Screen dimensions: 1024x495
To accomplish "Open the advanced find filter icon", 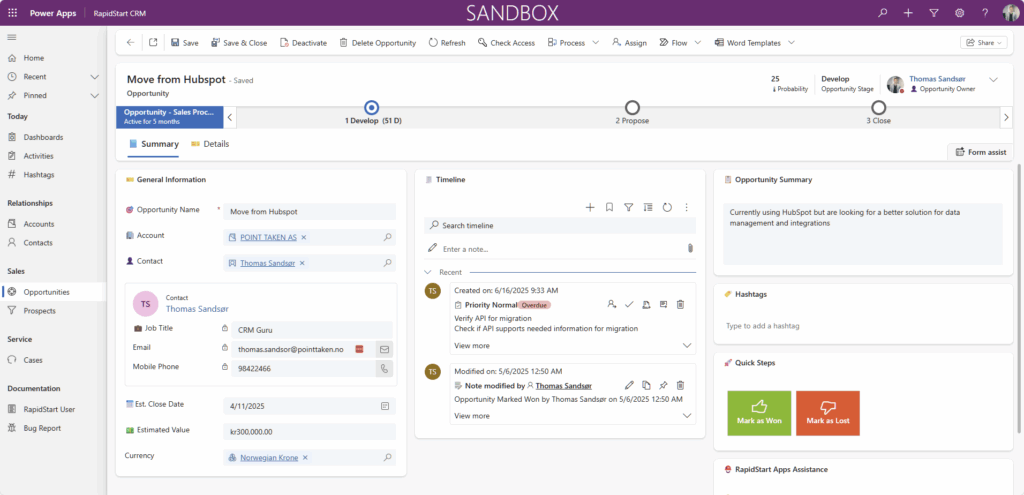I will [934, 13].
